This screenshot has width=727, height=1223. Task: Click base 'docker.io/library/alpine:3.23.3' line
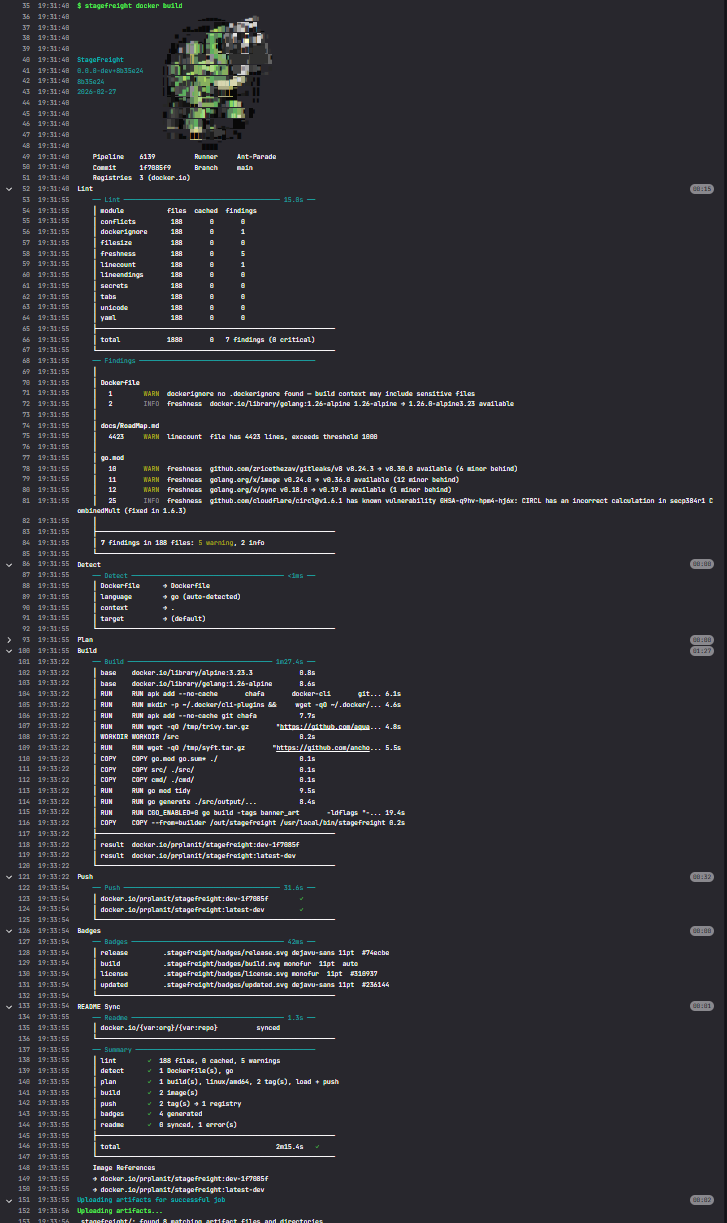pyautogui.click(x=208, y=672)
